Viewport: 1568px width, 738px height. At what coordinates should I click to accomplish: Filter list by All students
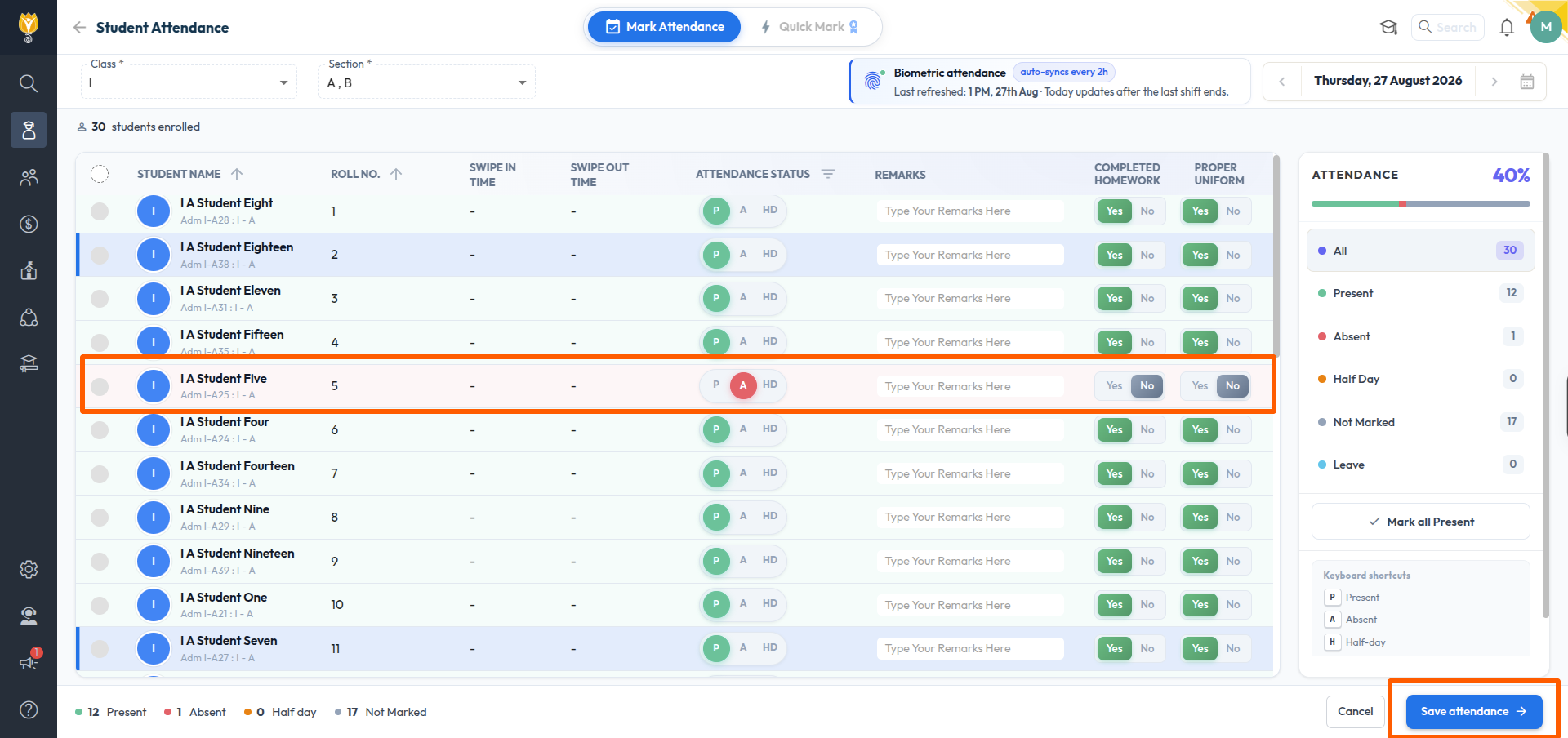coord(1421,251)
